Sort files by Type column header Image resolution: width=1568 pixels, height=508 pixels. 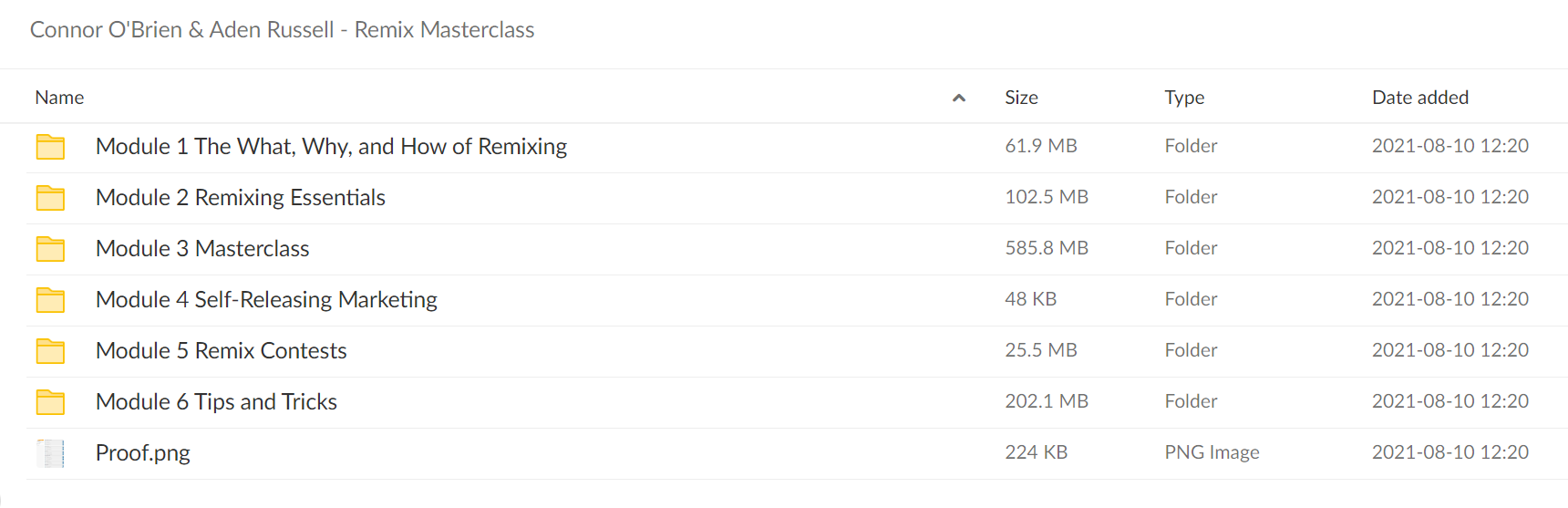pos(1184,98)
